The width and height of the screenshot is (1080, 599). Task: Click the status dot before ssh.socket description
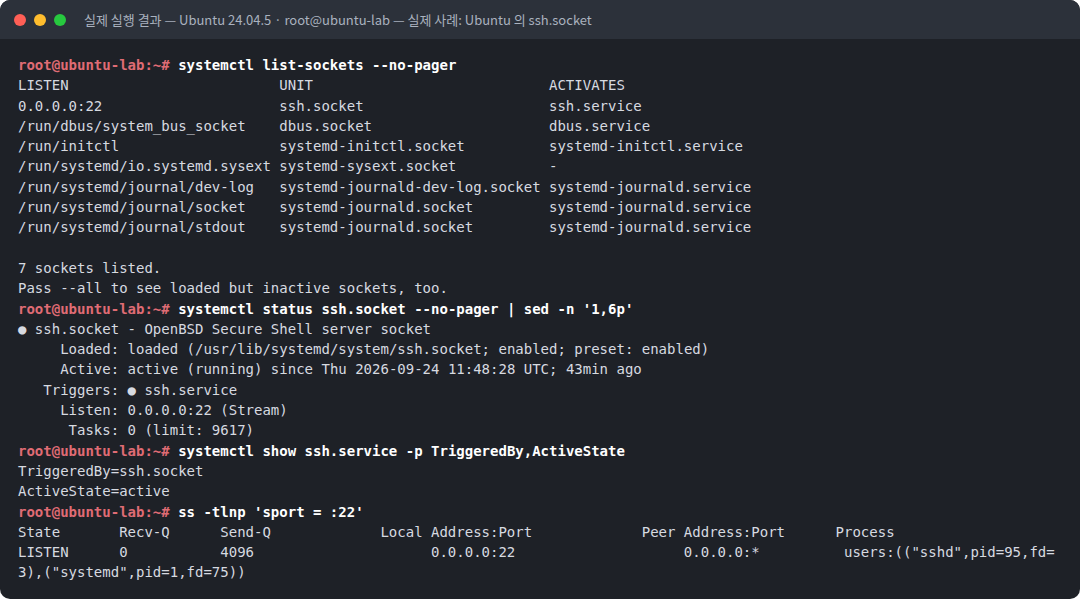[22, 330]
